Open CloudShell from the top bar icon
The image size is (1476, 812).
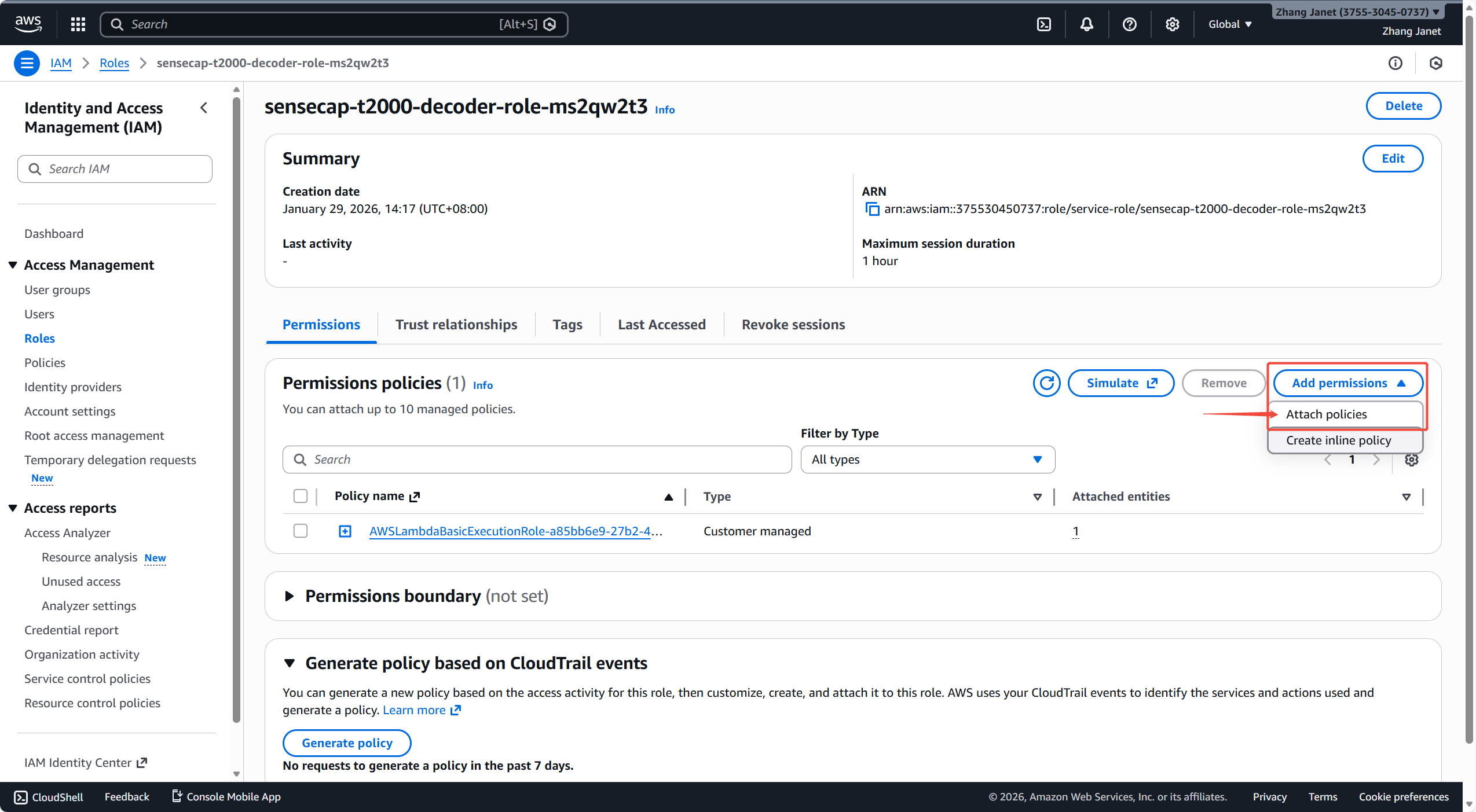pyautogui.click(x=1043, y=24)
